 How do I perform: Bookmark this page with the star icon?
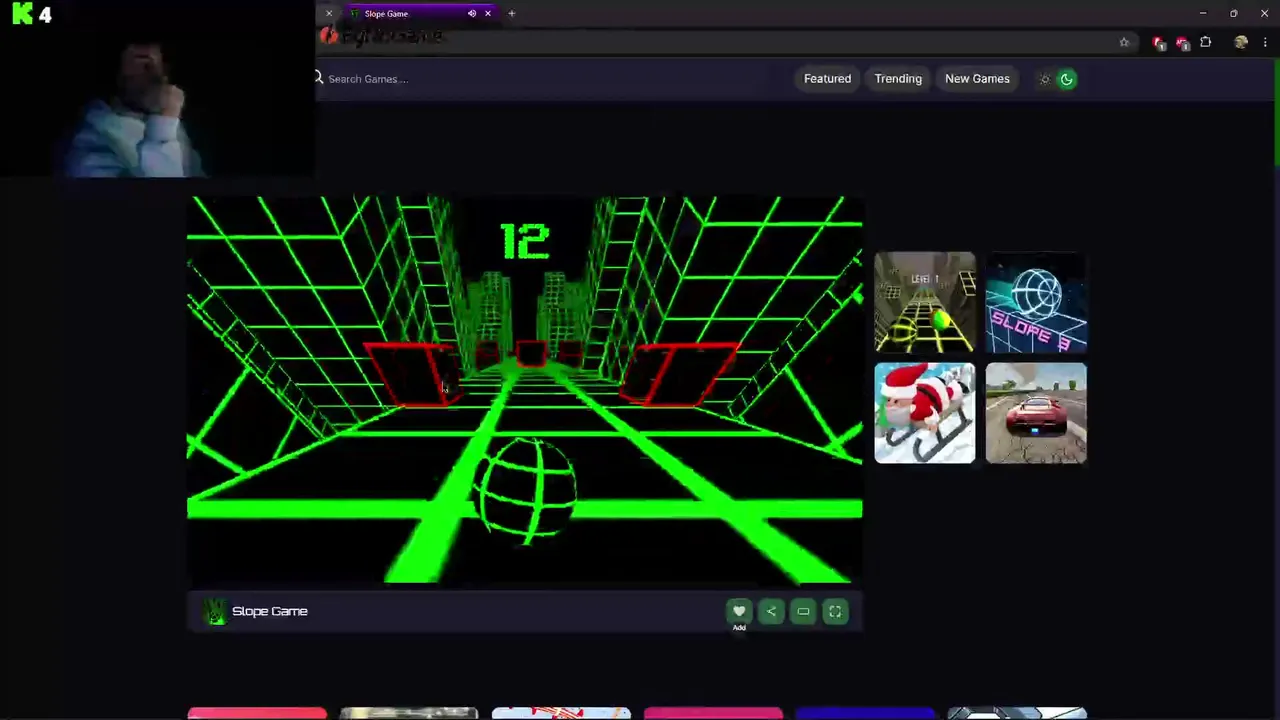pyautogui.click(x=1124, y=42)
